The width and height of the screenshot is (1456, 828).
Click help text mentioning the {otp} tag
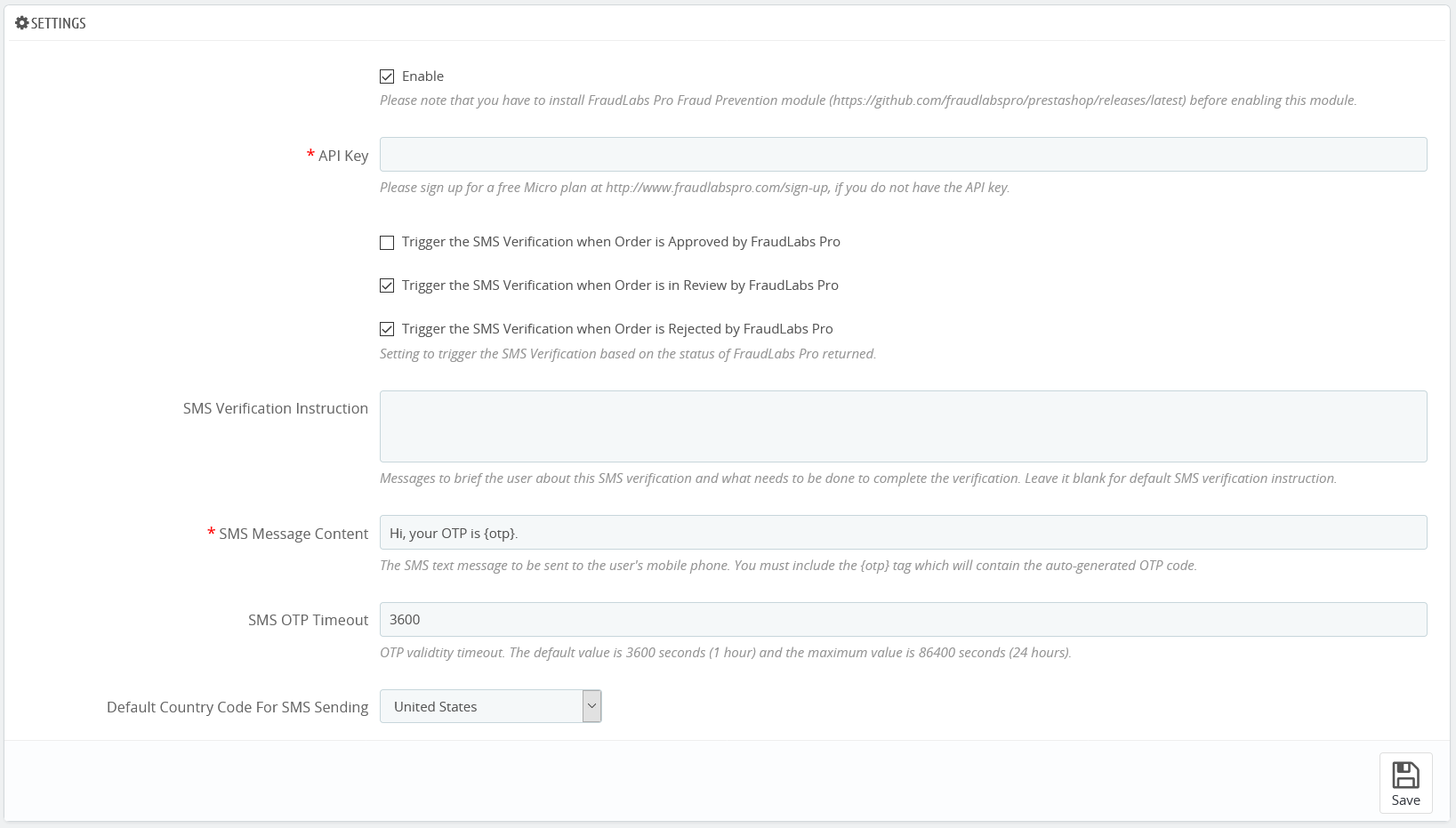[788, 566]
